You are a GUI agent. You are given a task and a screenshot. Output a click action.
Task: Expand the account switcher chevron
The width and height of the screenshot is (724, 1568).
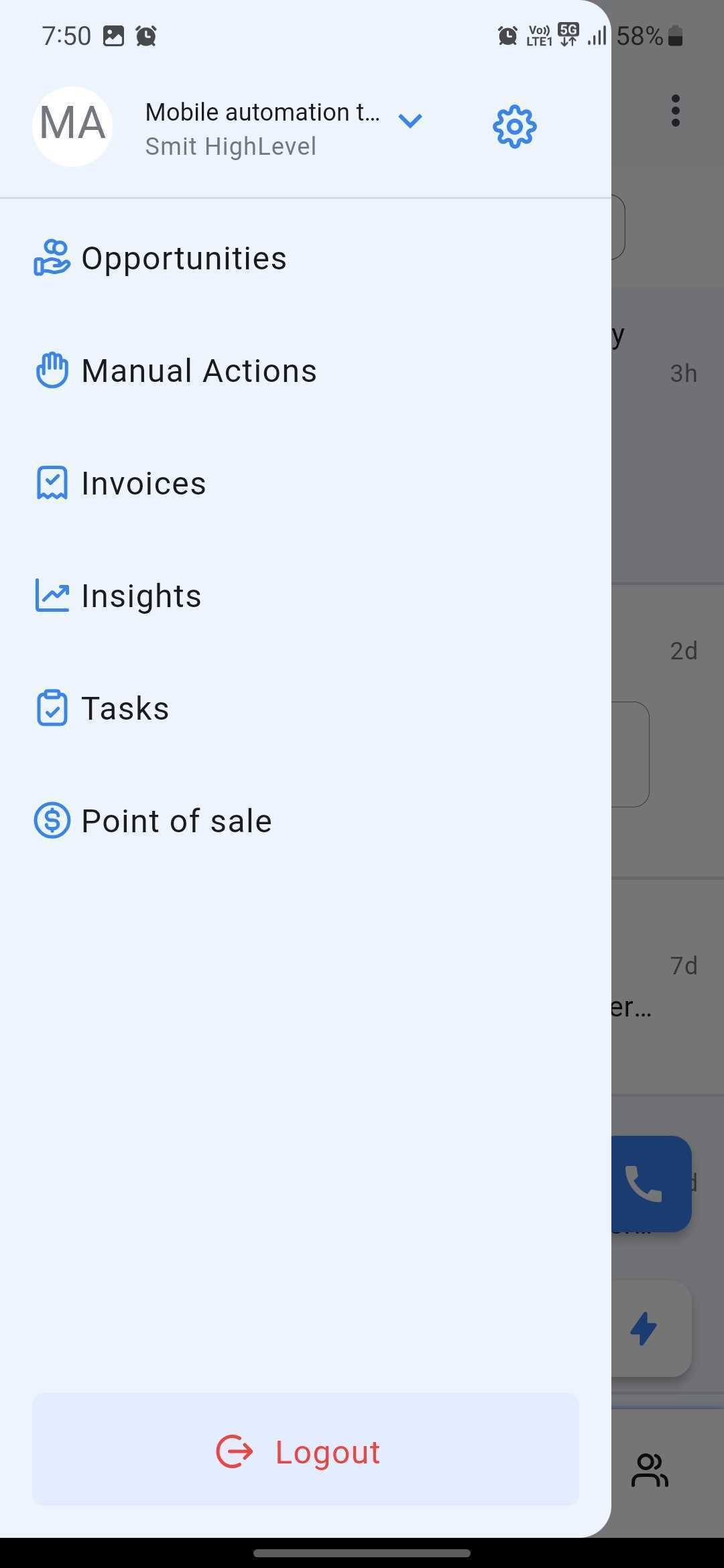[x=410, y=121]
